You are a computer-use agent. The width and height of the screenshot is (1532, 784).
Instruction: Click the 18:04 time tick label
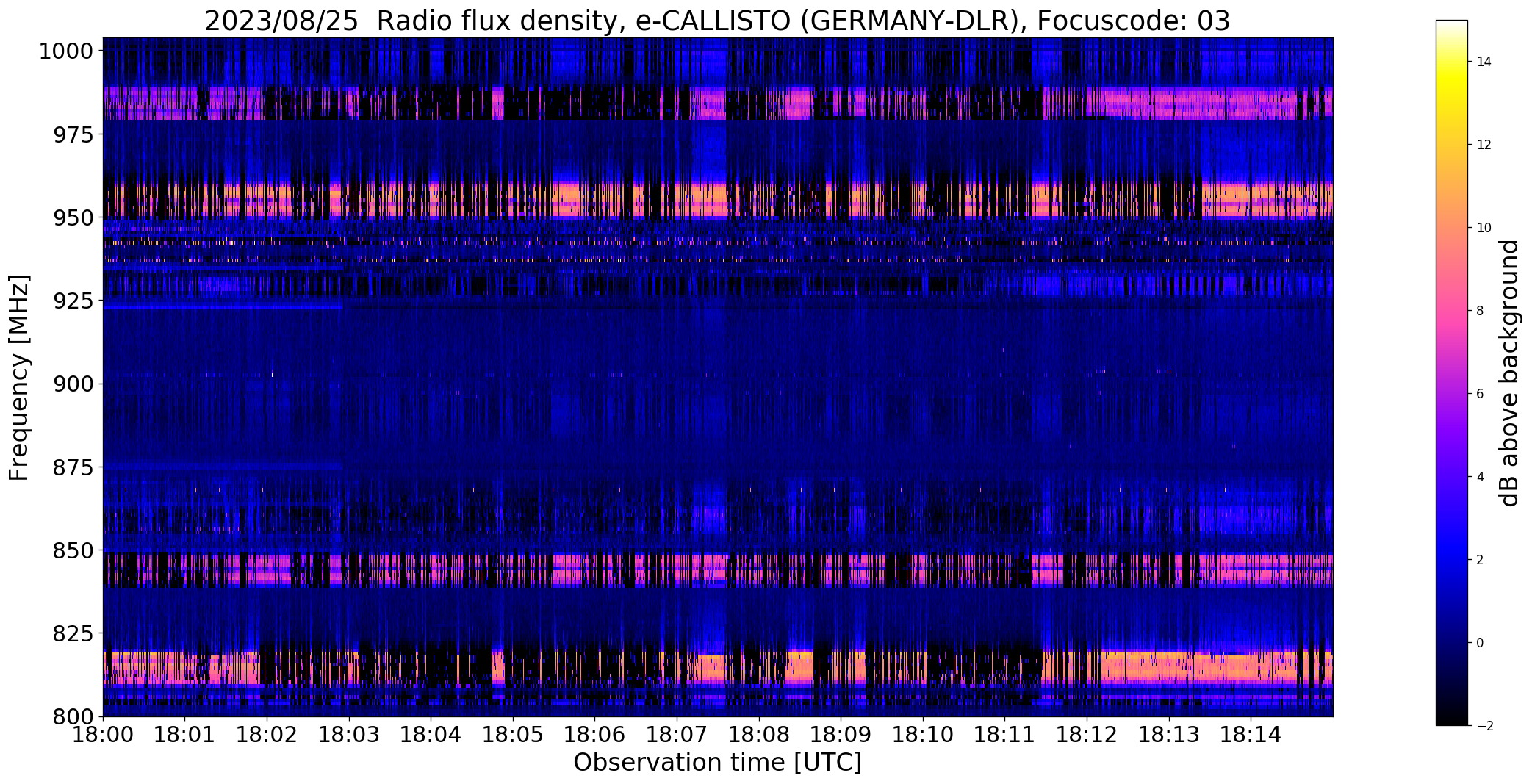431,735
